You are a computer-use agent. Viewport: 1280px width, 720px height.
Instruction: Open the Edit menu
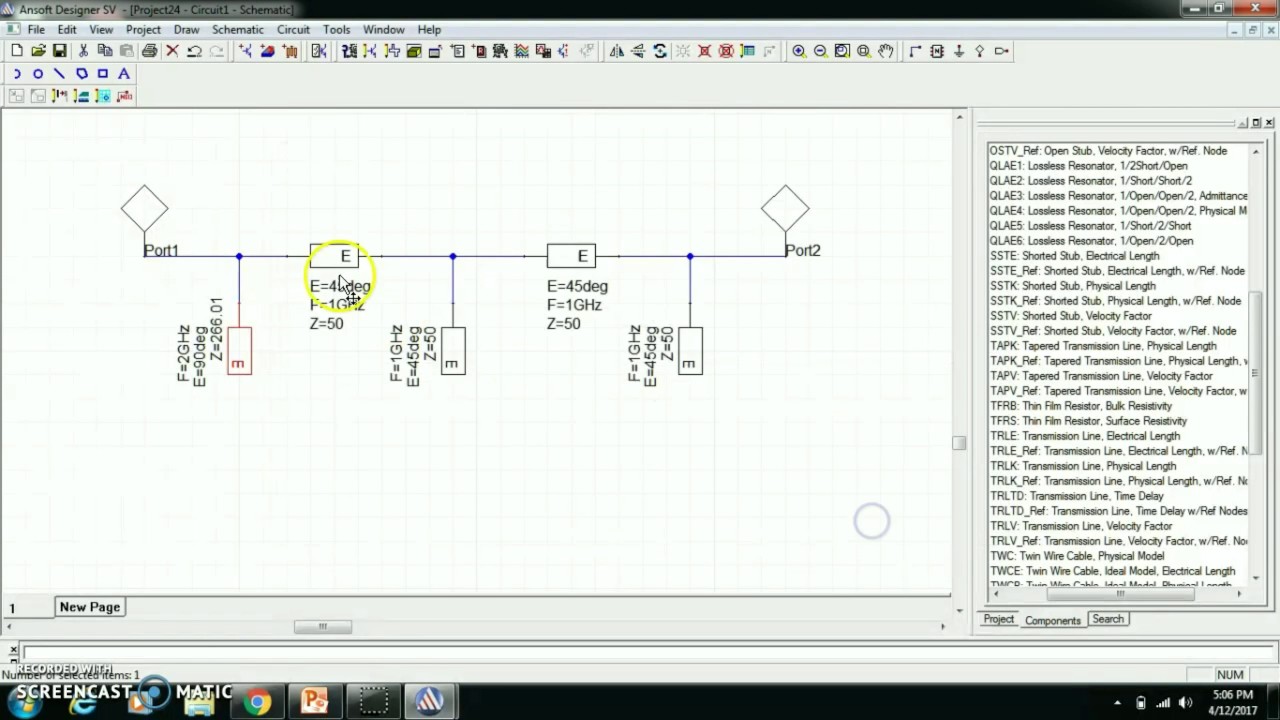pyautogui.click(x=67, y=30)
